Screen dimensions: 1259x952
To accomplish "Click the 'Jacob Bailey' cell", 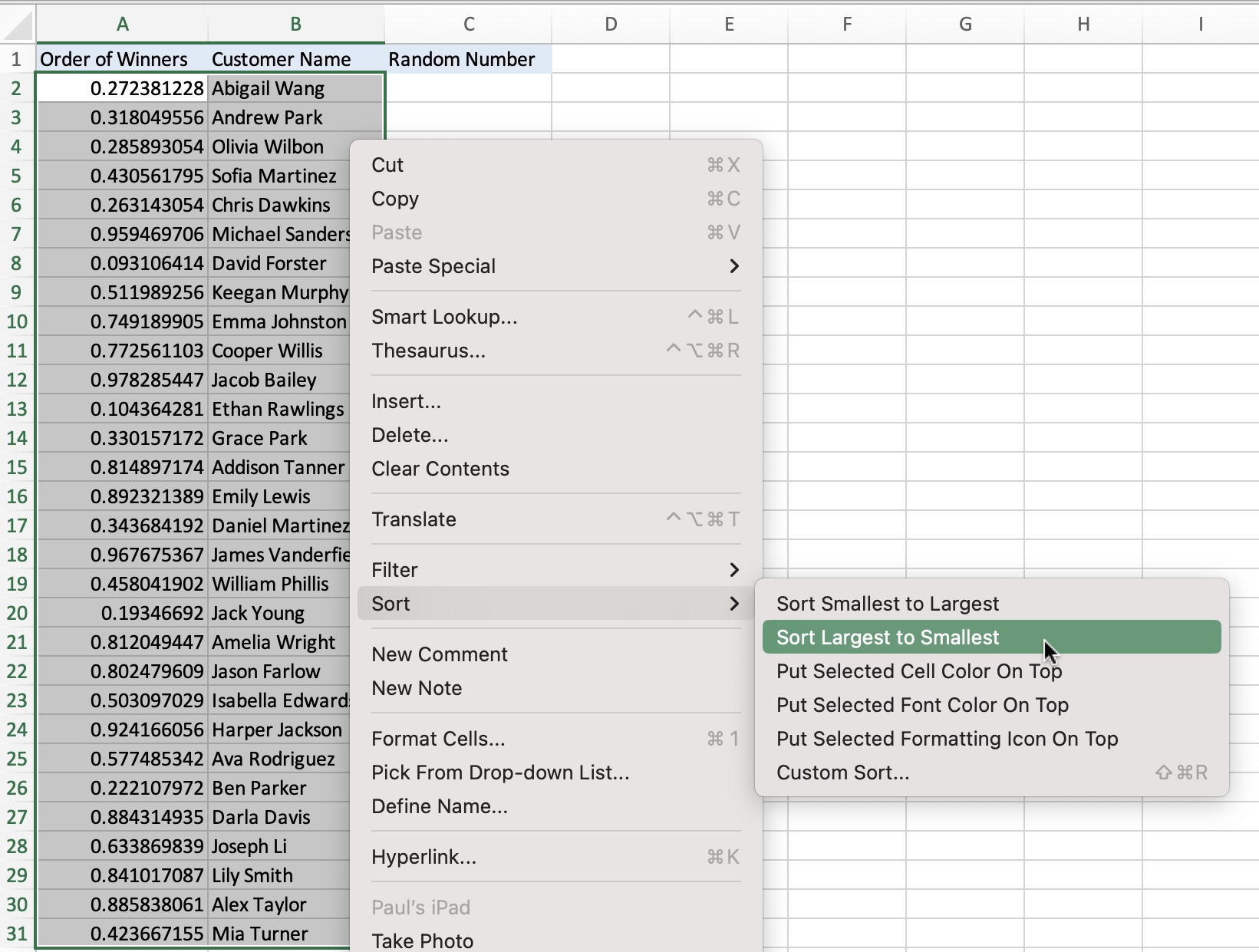I will click(x=279, y=380).
